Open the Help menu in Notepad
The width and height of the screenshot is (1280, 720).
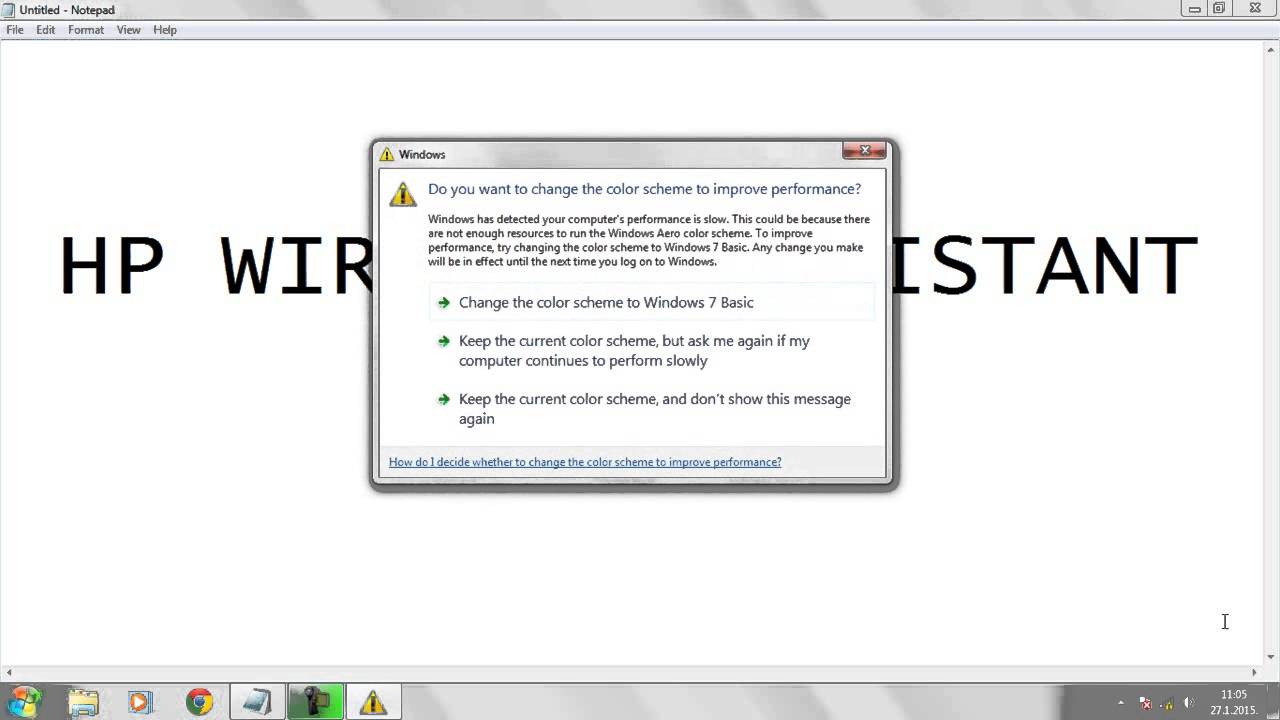pyautogui.click(x=165, y=30)
